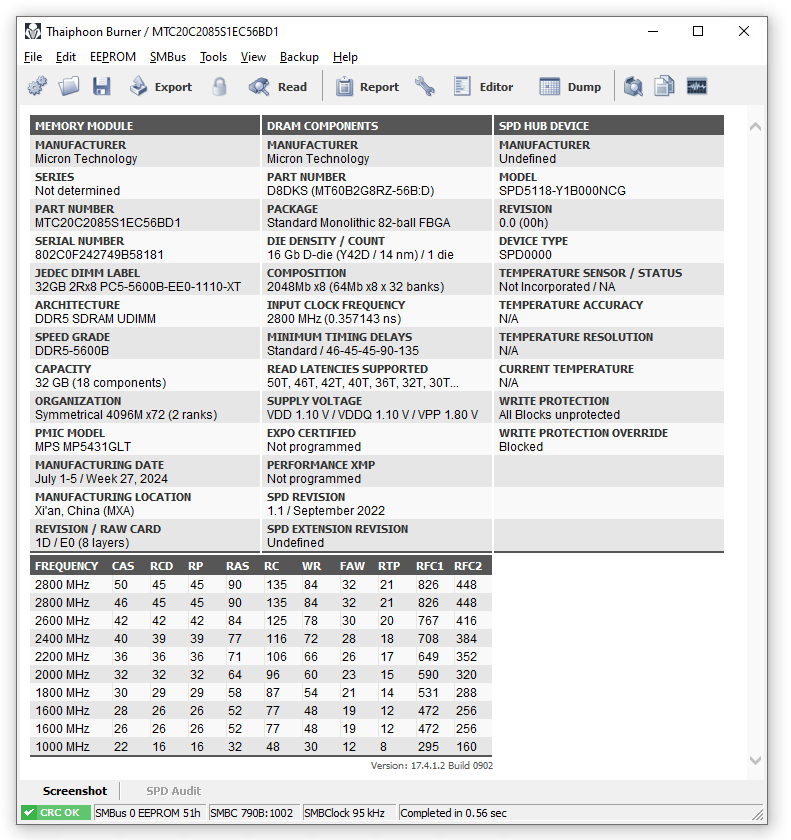
Task: Click the wrench tools icon
Action: (425, 86)
